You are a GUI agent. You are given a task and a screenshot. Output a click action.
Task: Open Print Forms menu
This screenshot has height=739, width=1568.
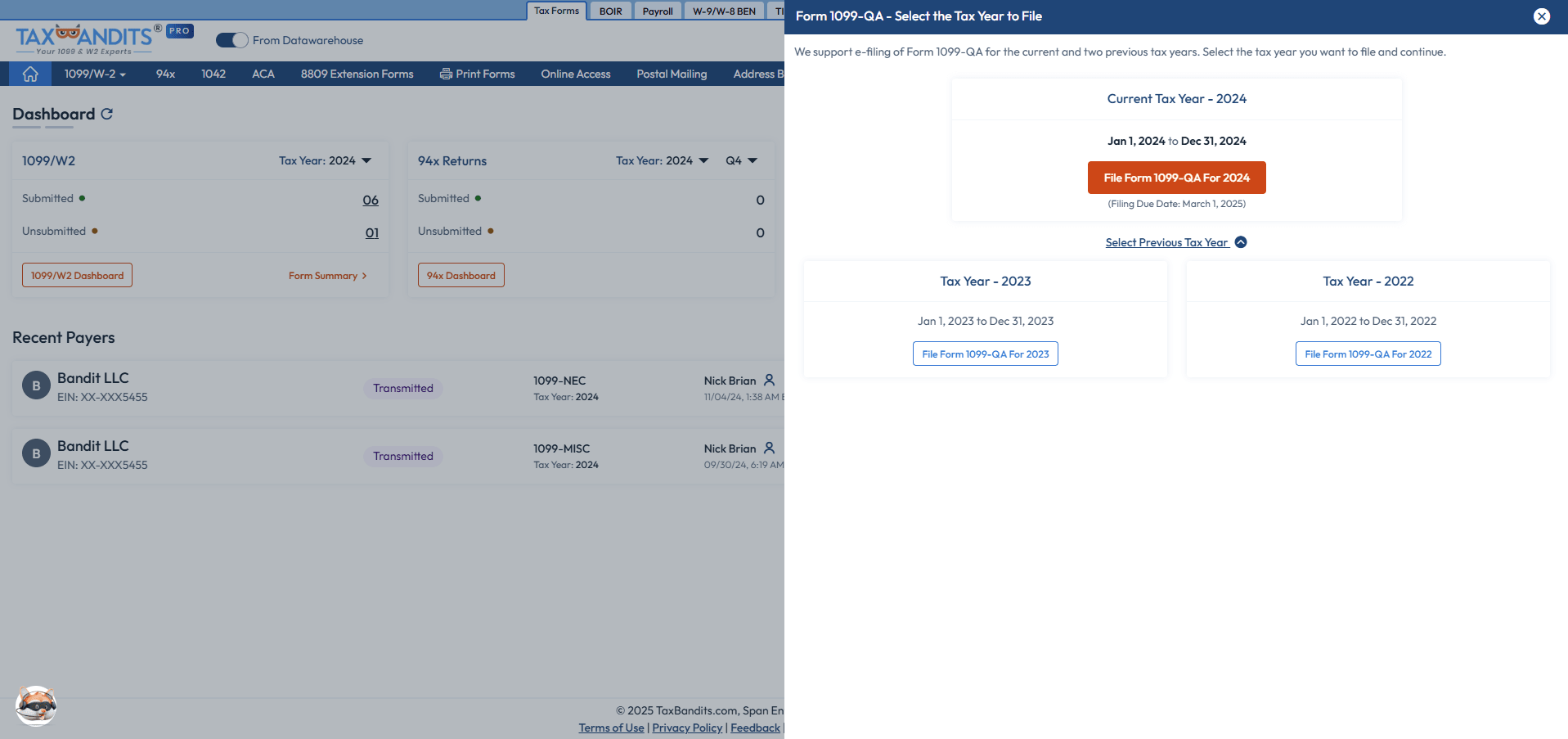click(x=478, y=74)
